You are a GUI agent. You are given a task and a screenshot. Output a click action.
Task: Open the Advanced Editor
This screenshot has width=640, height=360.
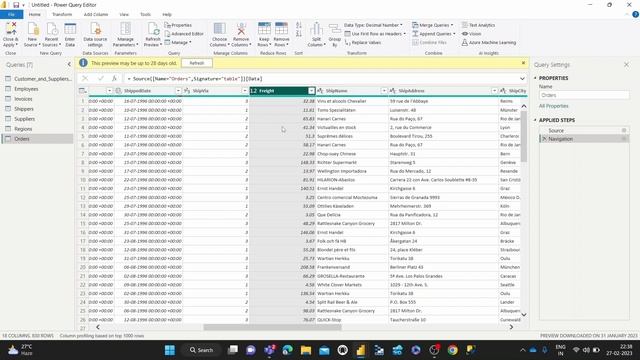184,33
